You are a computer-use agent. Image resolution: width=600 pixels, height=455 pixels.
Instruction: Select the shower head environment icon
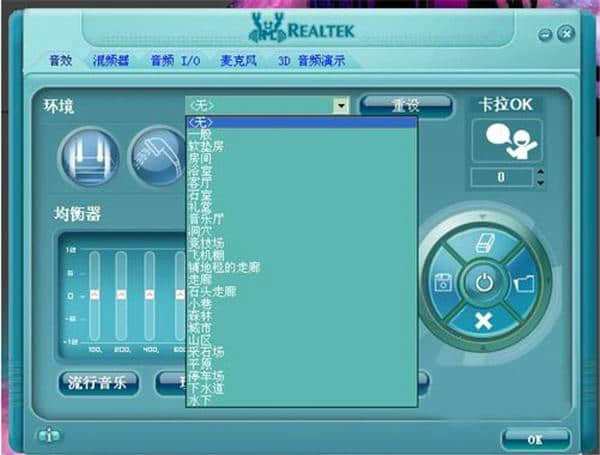point(155,155)
